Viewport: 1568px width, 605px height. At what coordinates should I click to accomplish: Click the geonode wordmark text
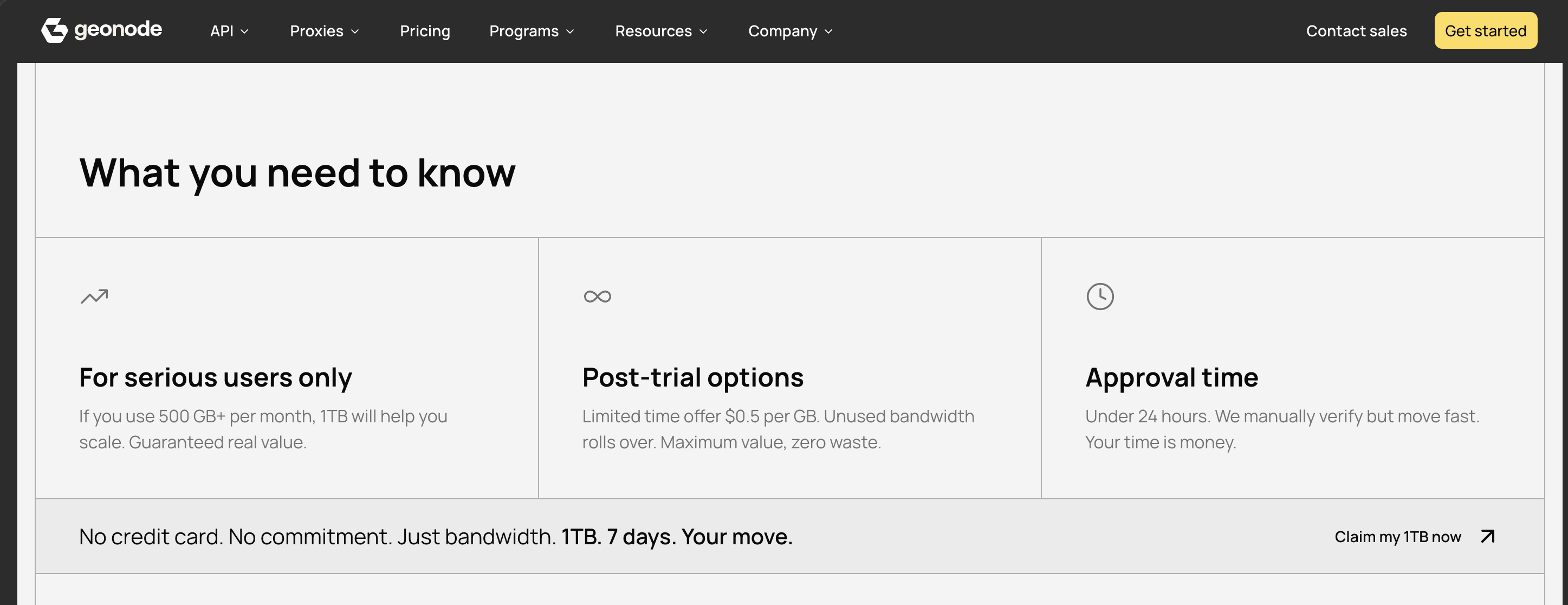tap(118, 29)
